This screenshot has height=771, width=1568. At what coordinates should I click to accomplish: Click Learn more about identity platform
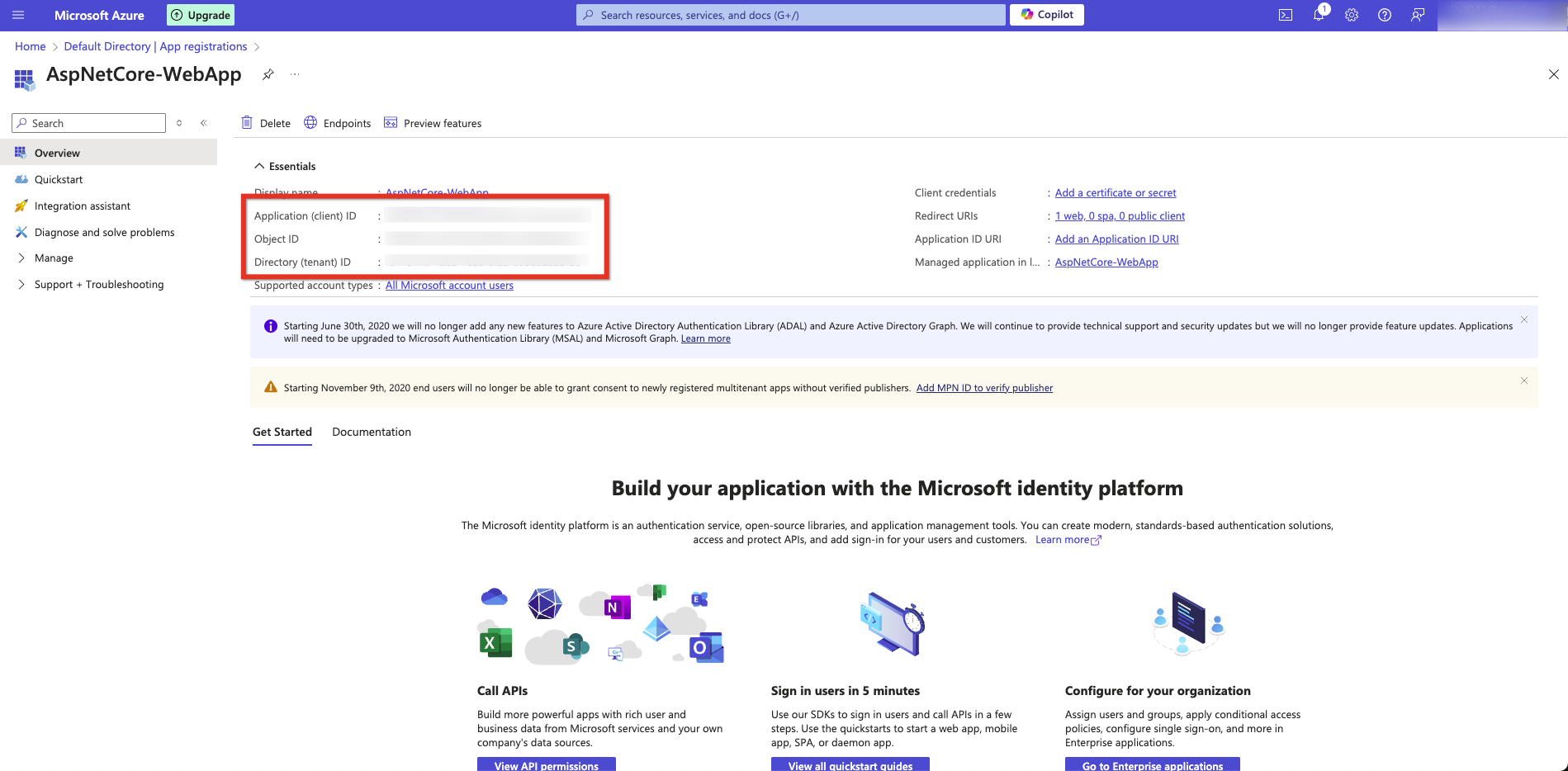pos(1068,540)
